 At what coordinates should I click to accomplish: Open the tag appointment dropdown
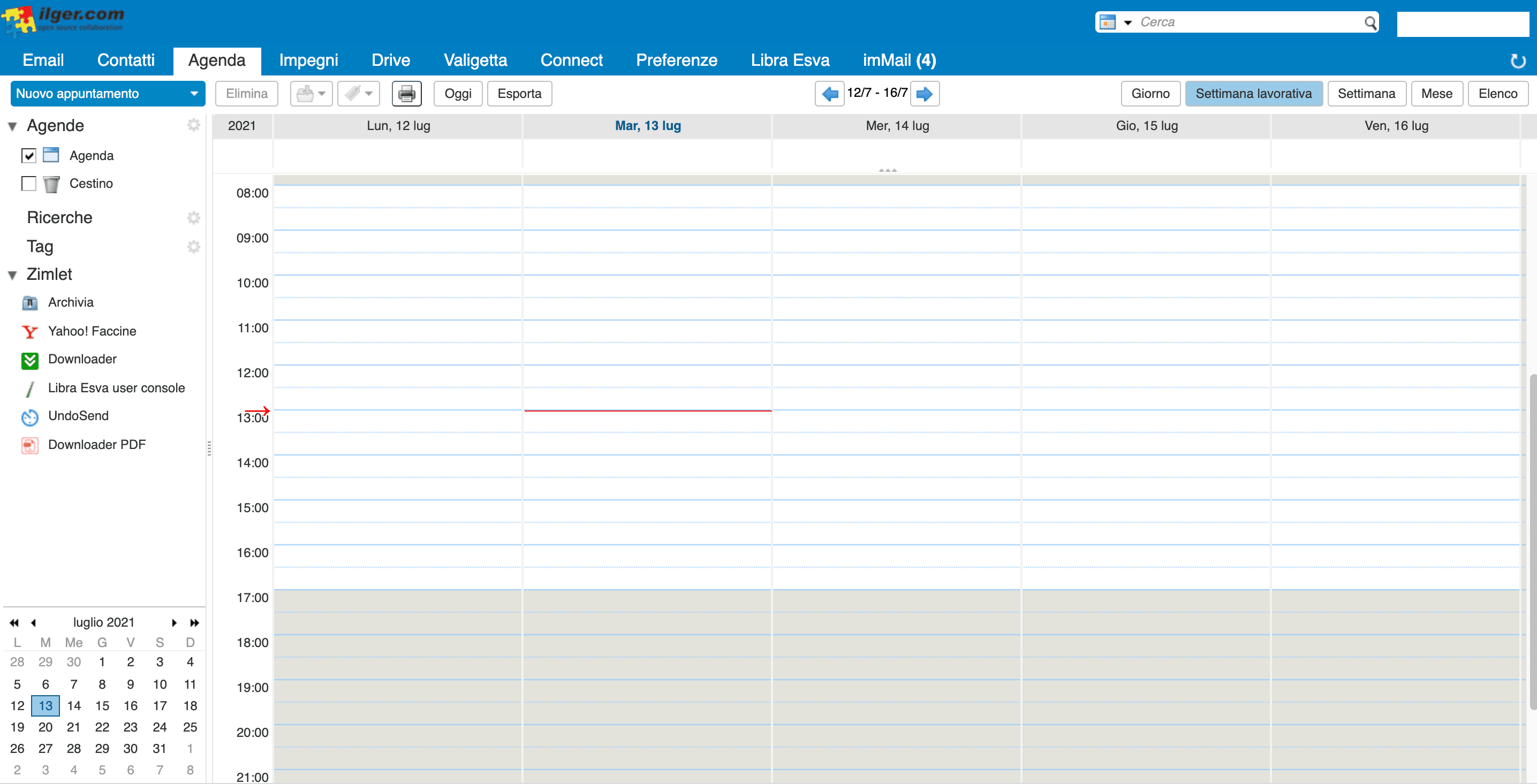pos(358,94)
